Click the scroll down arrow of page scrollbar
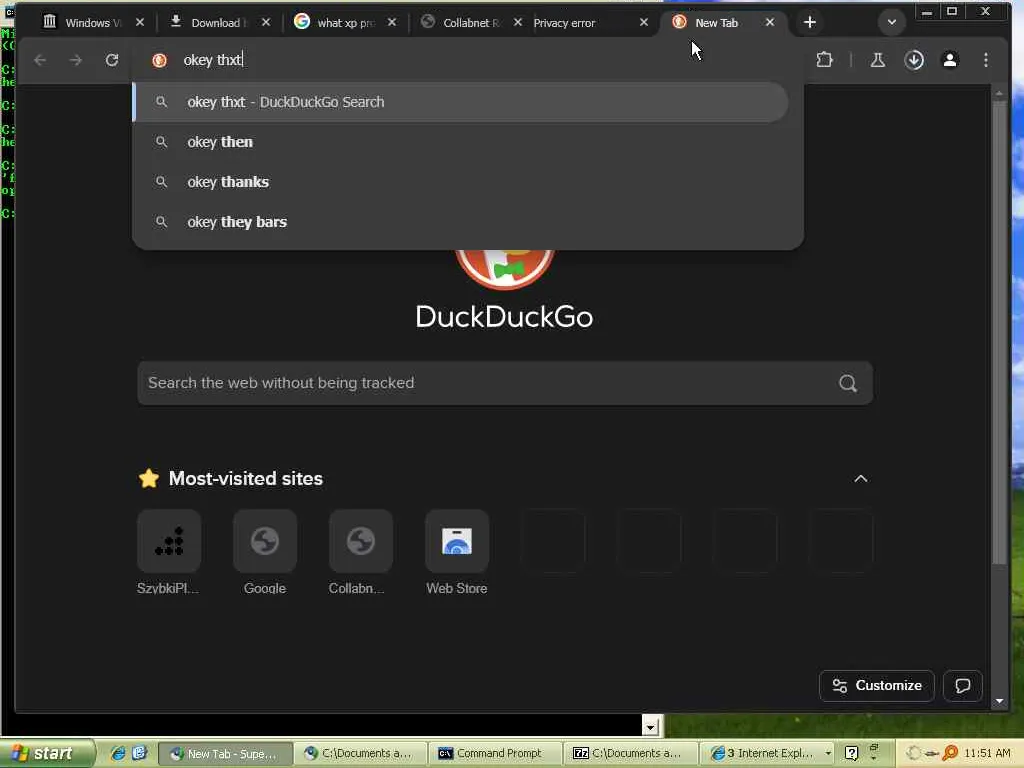The image size is (1024, 768). click(999, 701)
